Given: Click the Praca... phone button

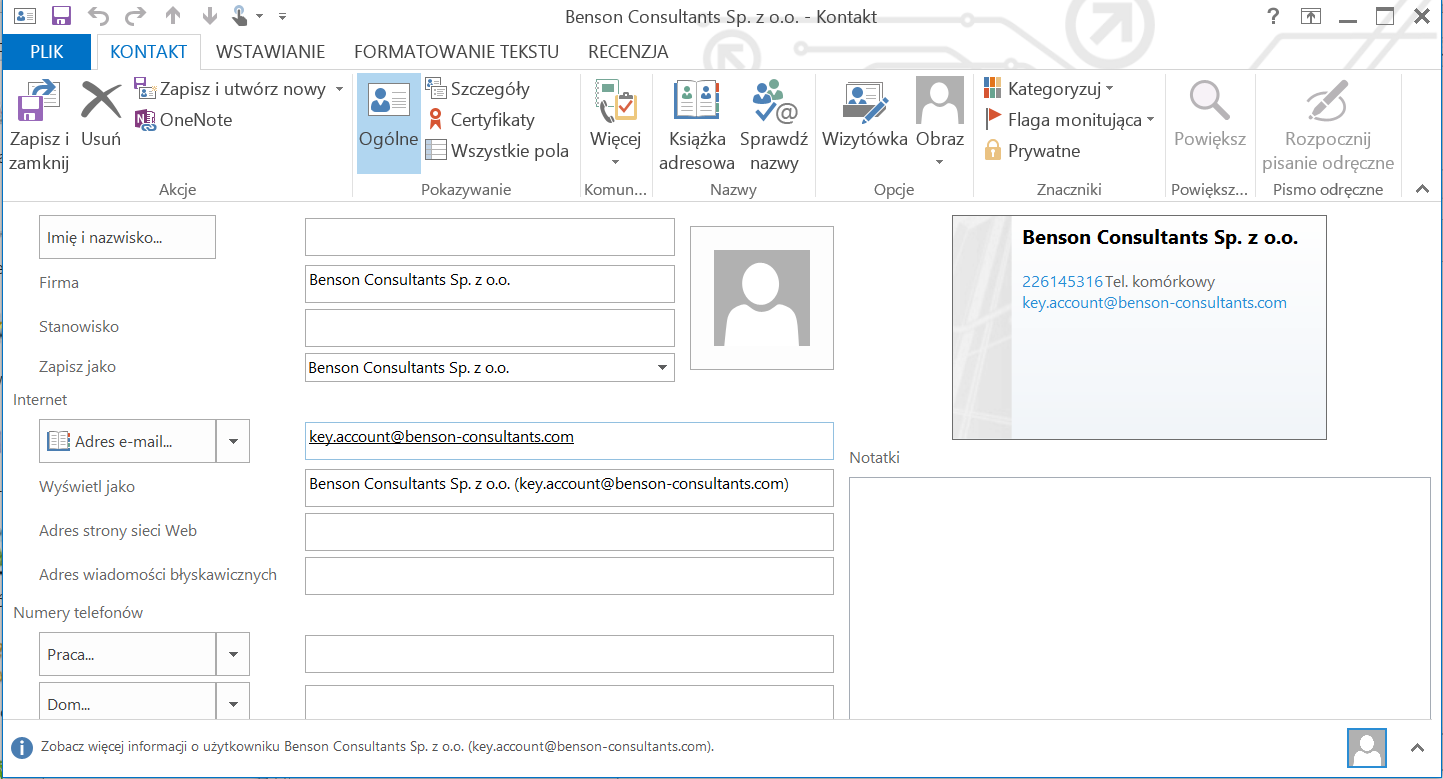Looking at the screenshot, I should (x=127, y=654).
